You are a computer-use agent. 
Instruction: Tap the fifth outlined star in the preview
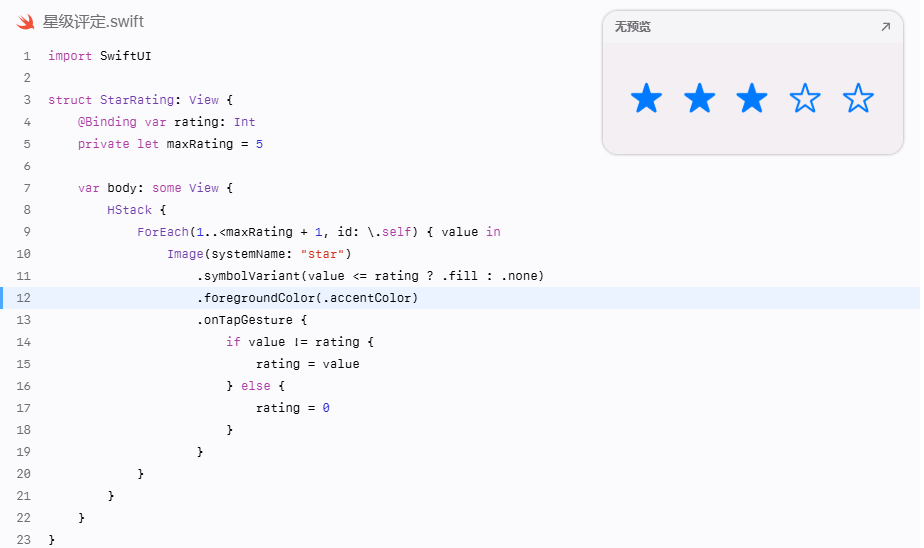[858, 98]
